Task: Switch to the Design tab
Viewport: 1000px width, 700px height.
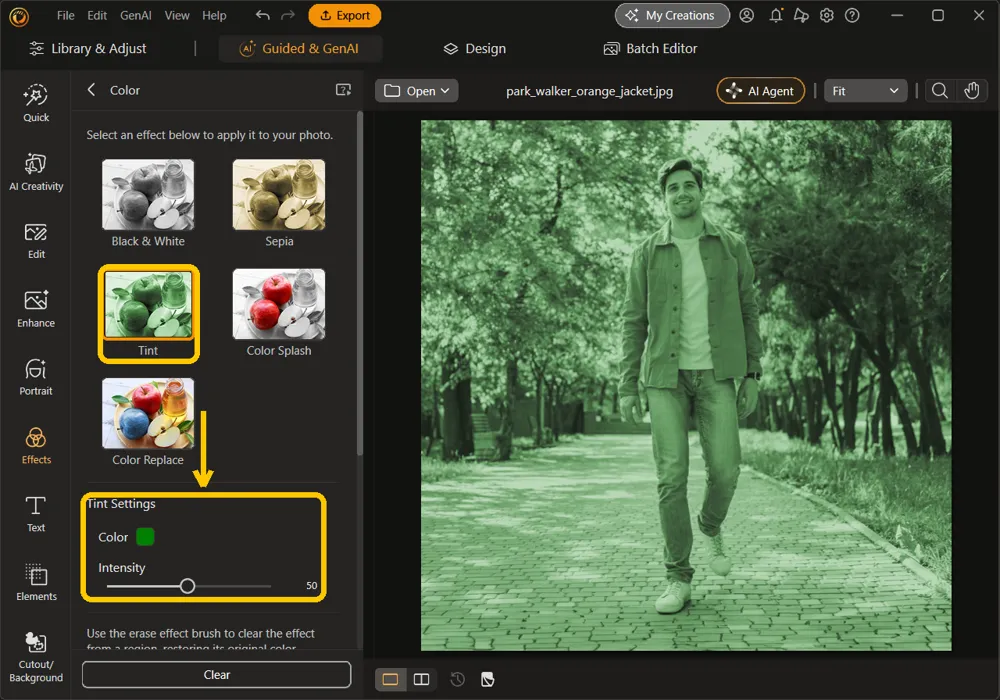Action: (474, 48)
